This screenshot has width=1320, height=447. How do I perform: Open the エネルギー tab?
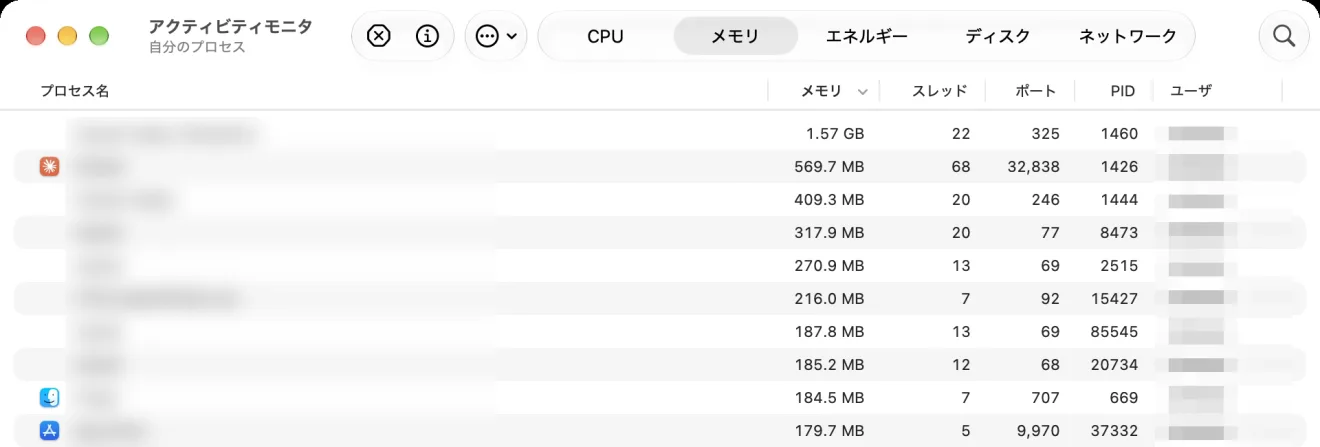[867, 37]
